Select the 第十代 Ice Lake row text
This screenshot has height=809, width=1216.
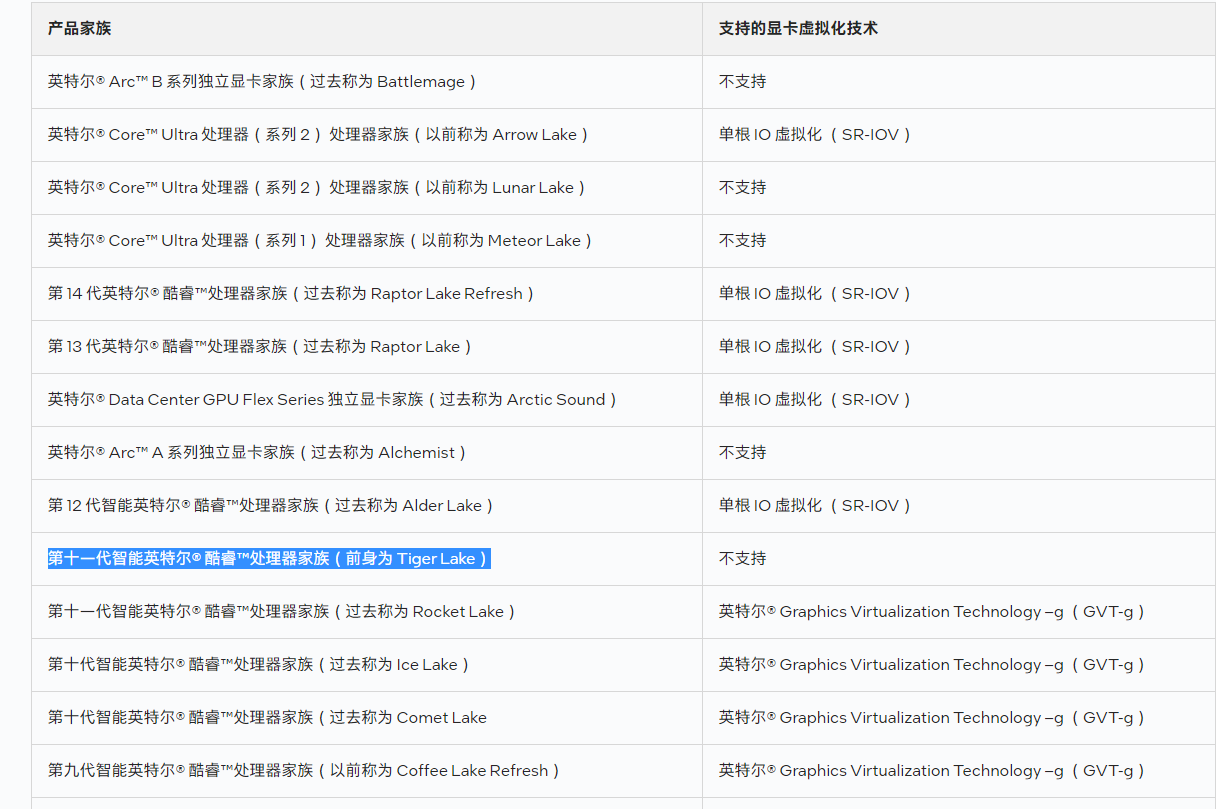click(x=259, y=665)
